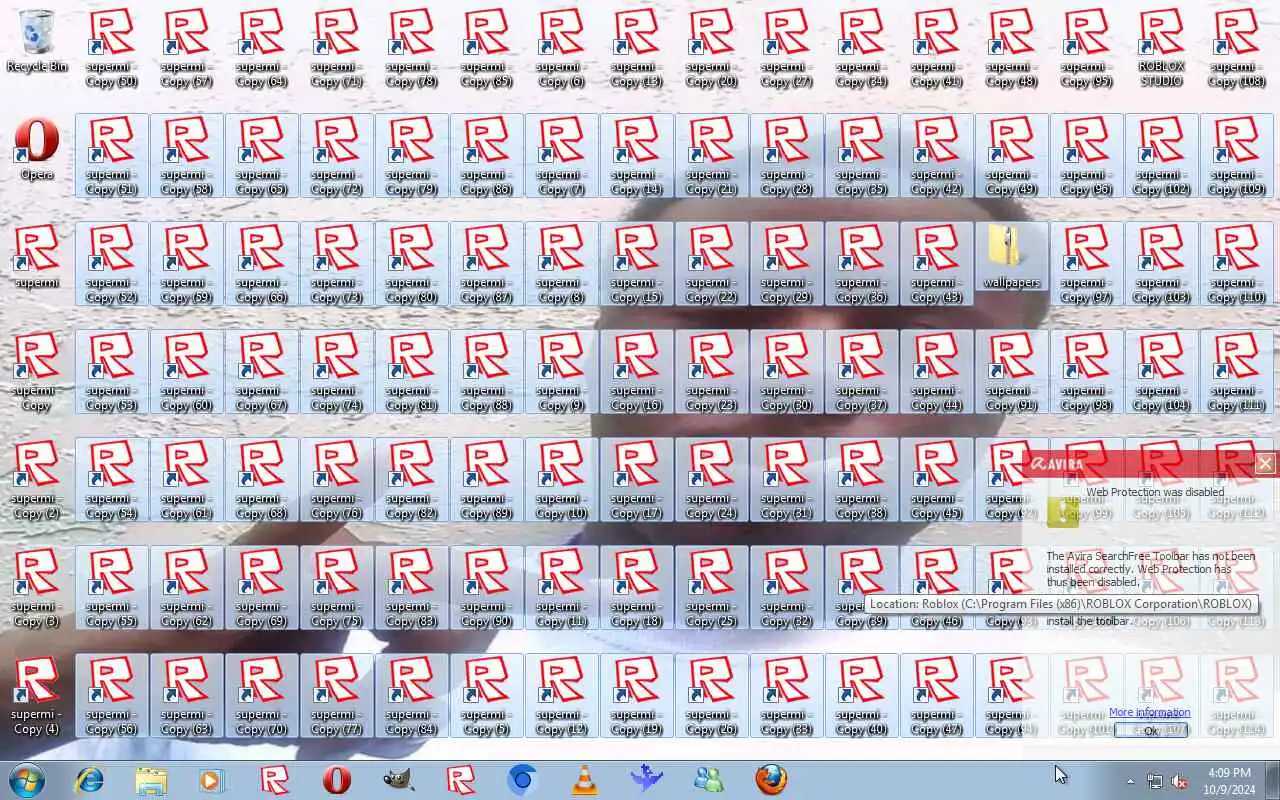Open the More information link in Avira popup
Image resolution: width=1280 pixels, height=800 pixels.
[1149, 712]
